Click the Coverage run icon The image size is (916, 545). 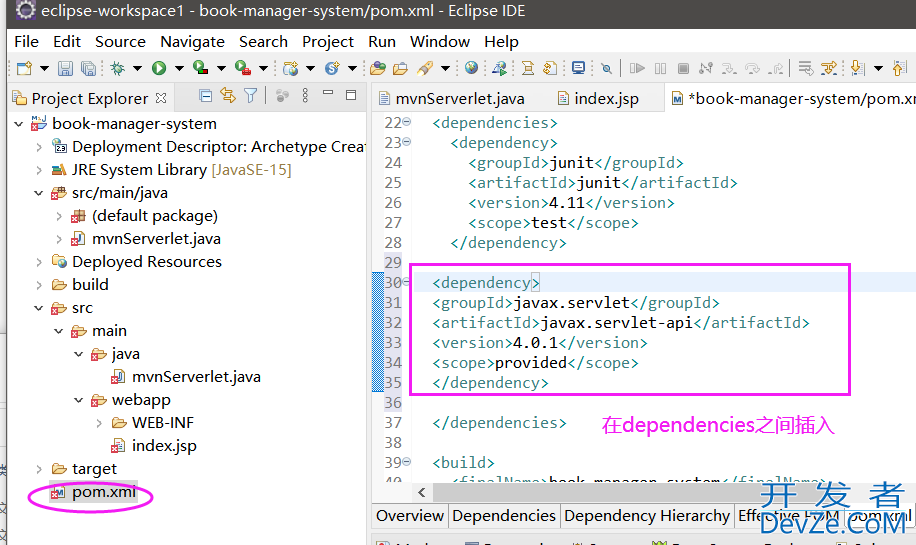[x=200, y=68]
